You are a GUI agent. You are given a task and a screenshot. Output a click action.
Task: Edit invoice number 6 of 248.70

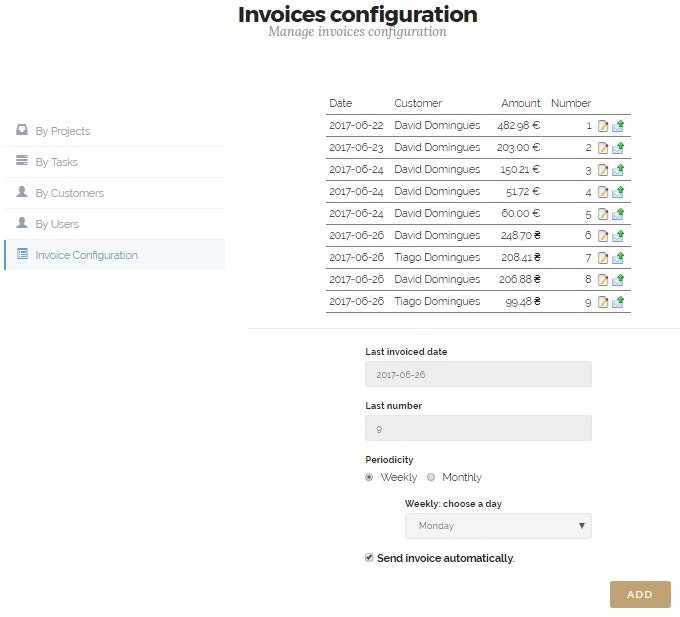(x=603, y=236)
